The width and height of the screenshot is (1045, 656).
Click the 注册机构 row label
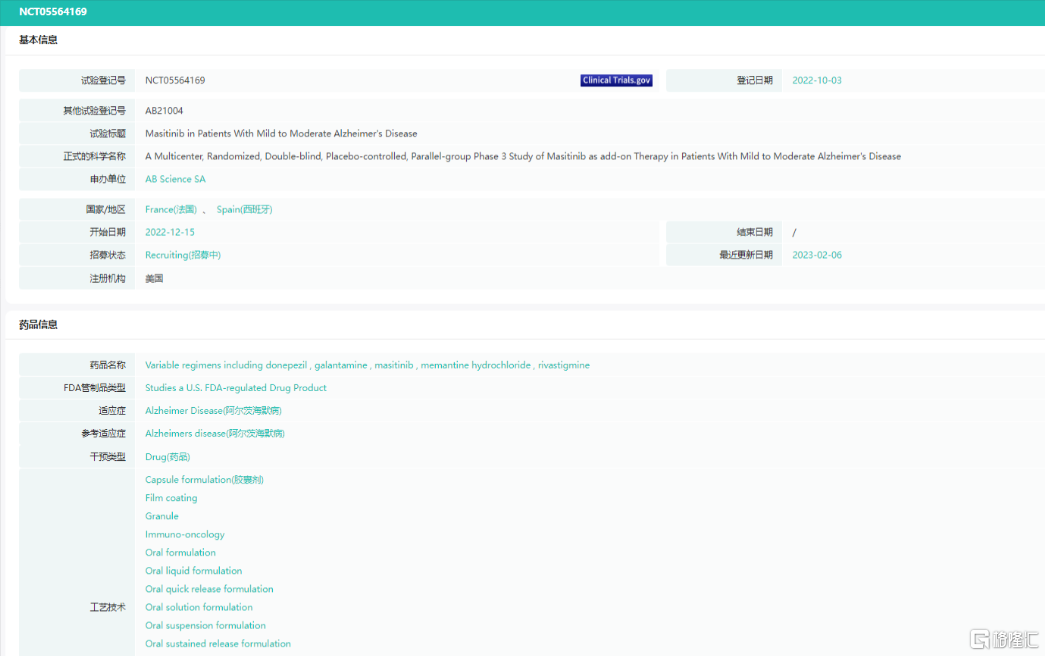(x=107, y=279)
